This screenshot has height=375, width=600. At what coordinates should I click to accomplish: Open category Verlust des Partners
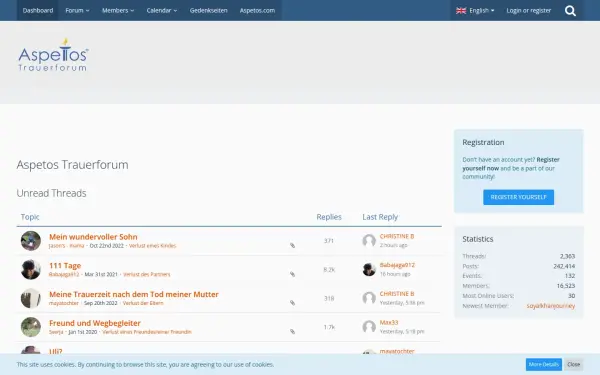coord(147,274)
